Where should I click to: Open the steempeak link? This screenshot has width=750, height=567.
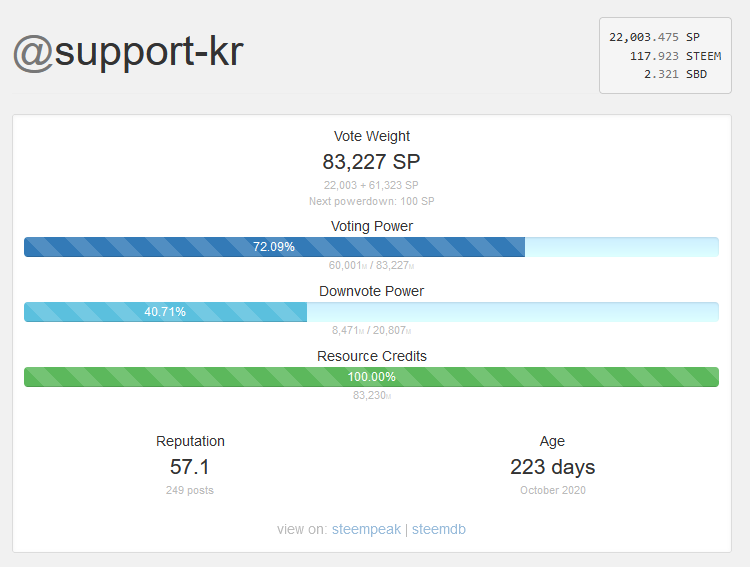pos(366,529)
